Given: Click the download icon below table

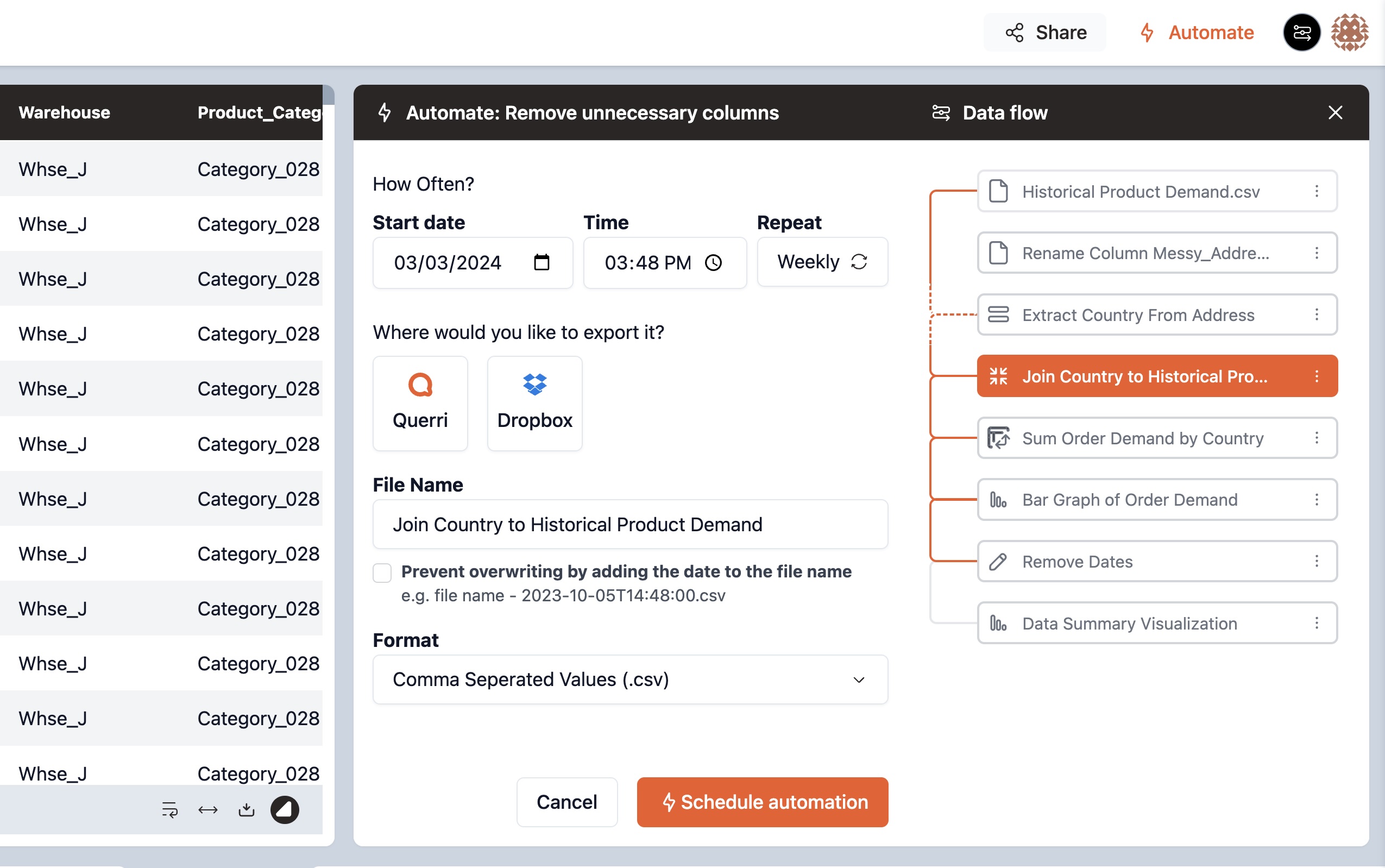Looking at the screenshot, I should tap(246, 809).
